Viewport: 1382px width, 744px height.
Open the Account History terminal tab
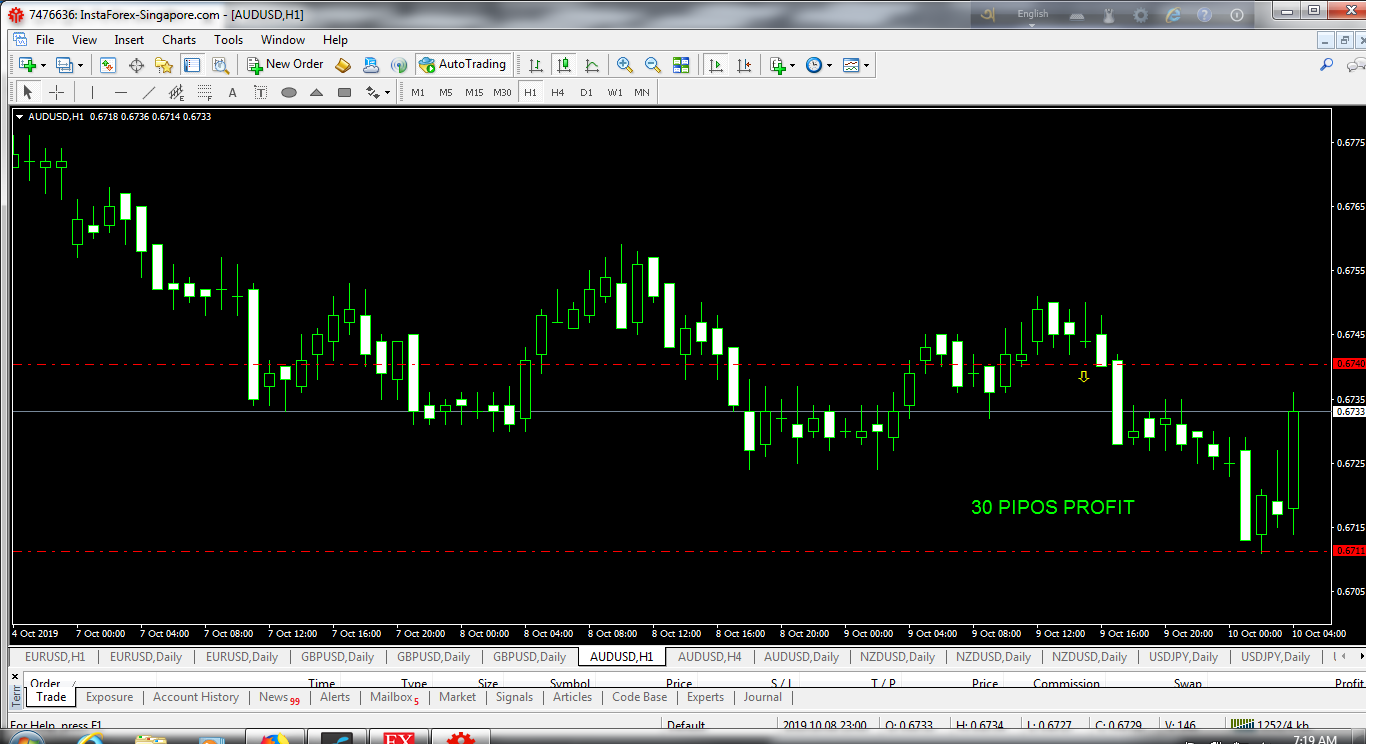coord(196,697)
